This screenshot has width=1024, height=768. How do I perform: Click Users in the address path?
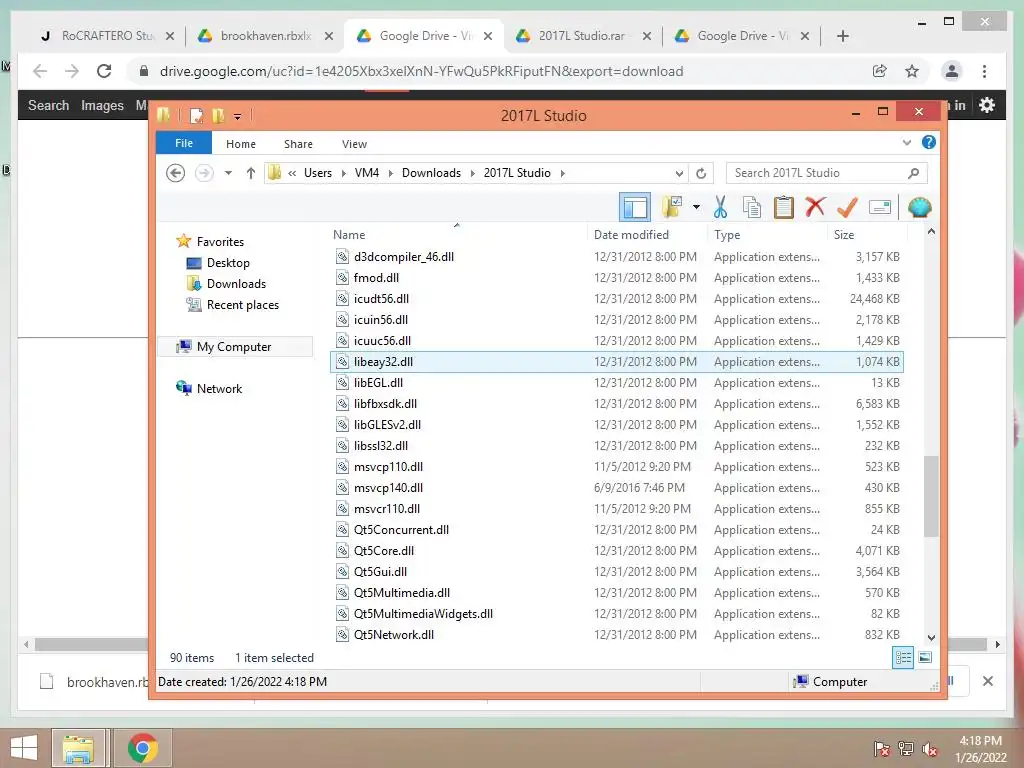317,173
